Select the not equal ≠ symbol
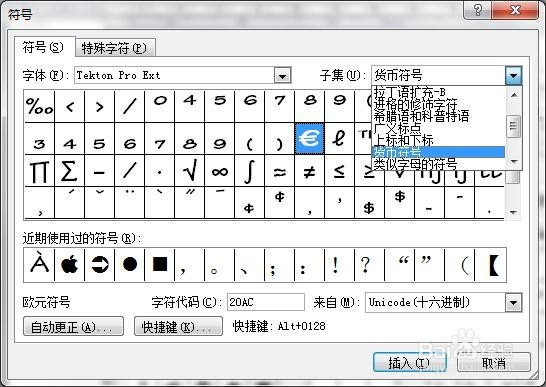This screenshot has height=387, width=546. point(309,171)
